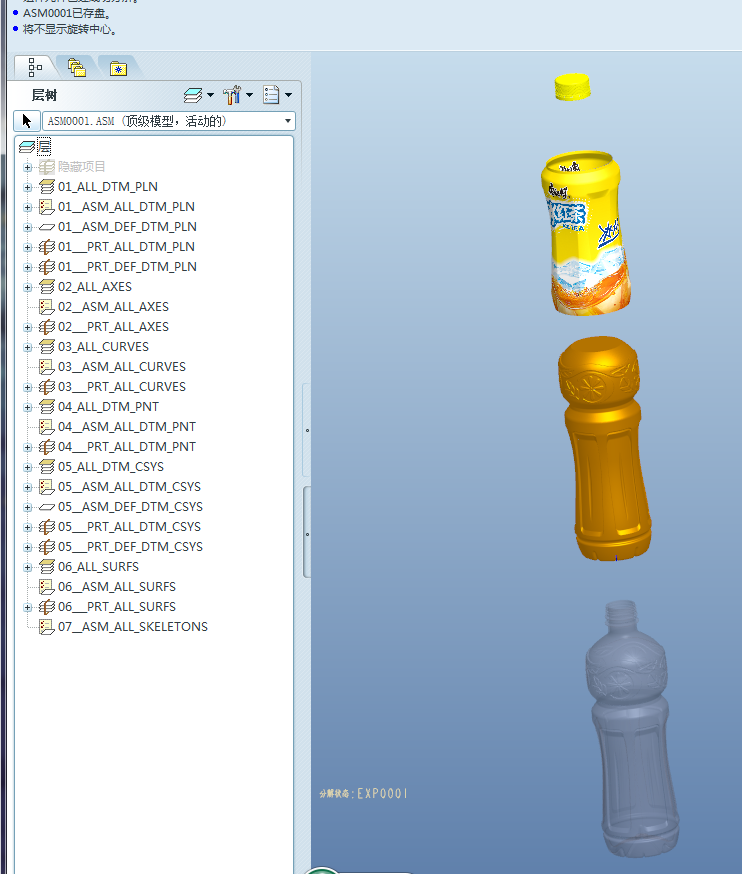The width and height of the screenshot is (742, 874).
Task: Select the root layers node icon
Action: 27,147
